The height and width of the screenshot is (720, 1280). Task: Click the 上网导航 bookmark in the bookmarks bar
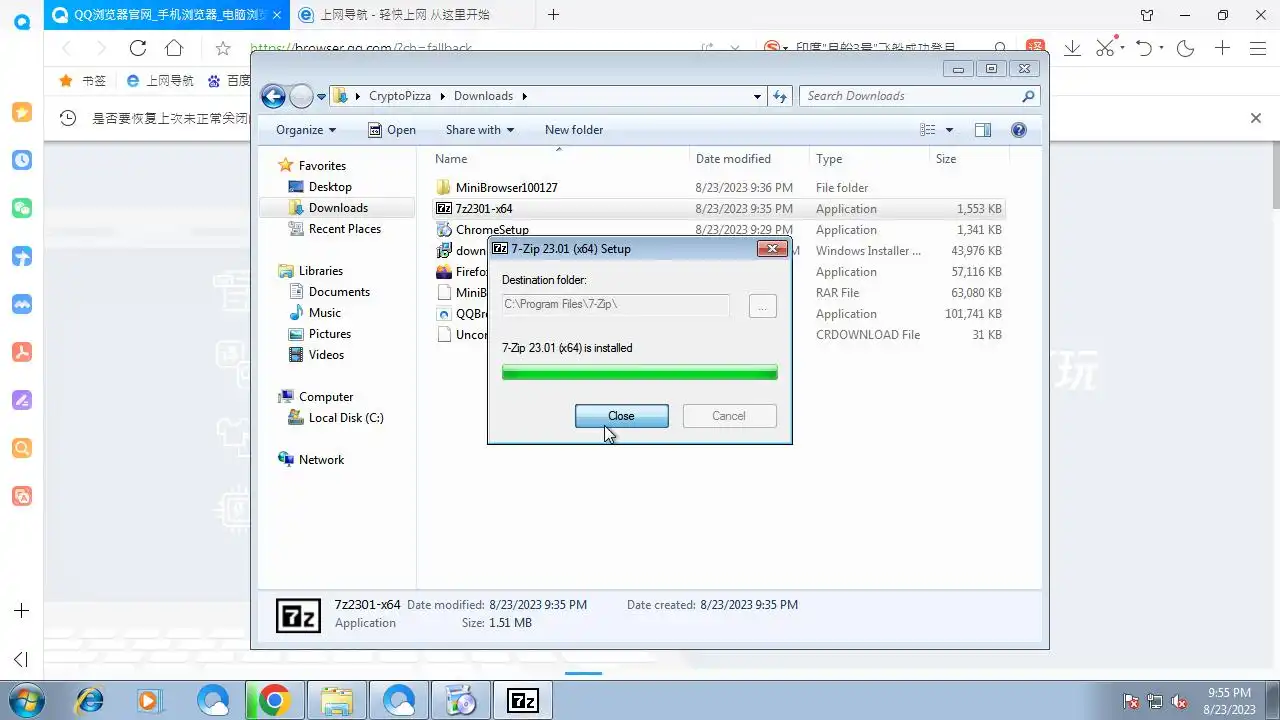tap(160, 81)
